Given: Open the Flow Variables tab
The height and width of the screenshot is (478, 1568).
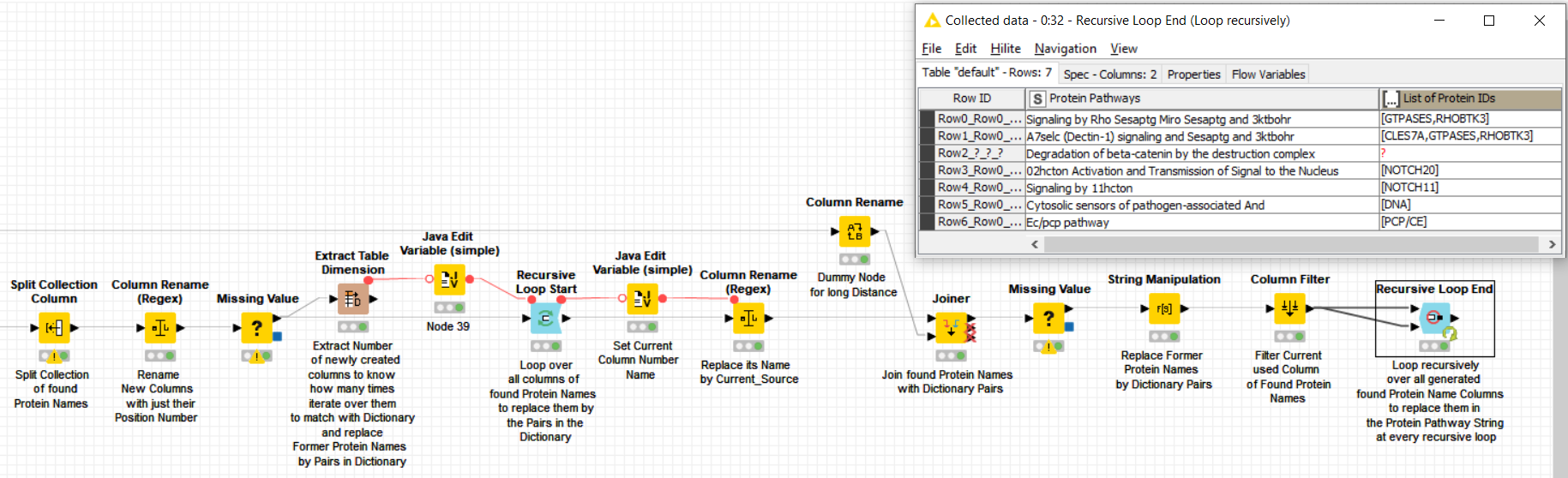Looking at the screenshot, I should point(1268,75).
